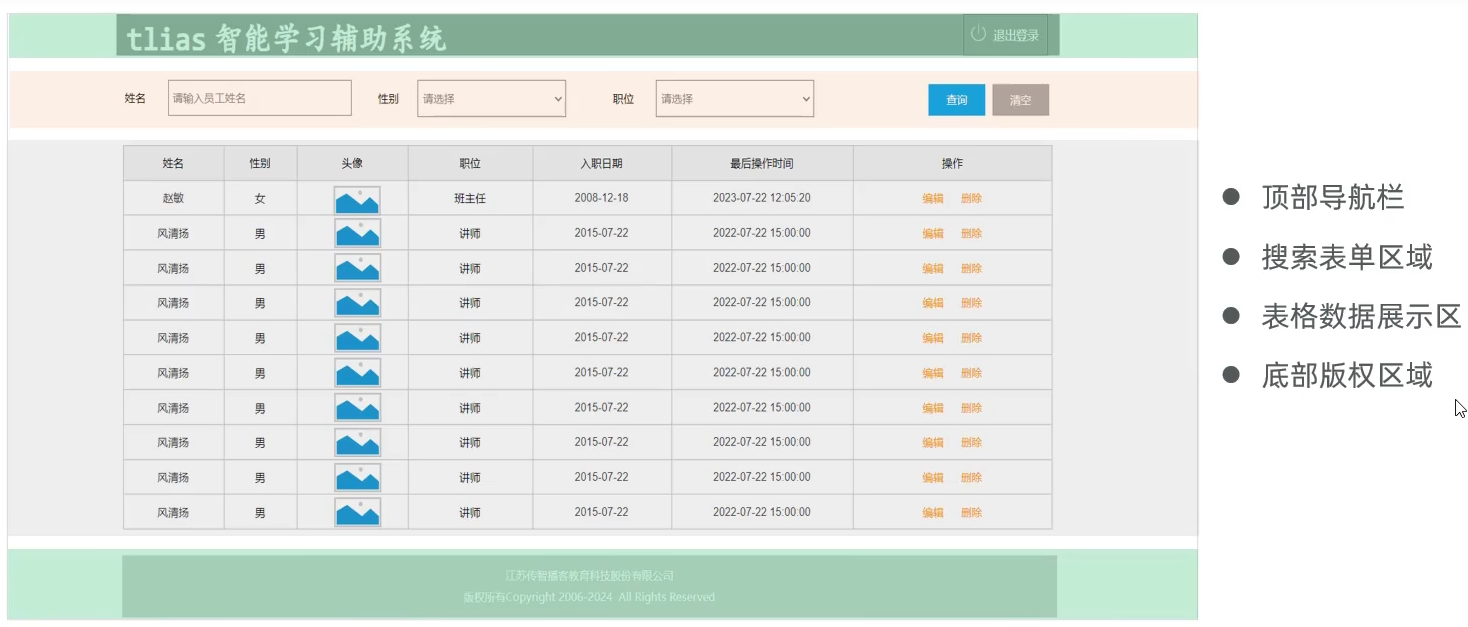
Task: Click the arrow on the 性别 select box
Action: 558,99
